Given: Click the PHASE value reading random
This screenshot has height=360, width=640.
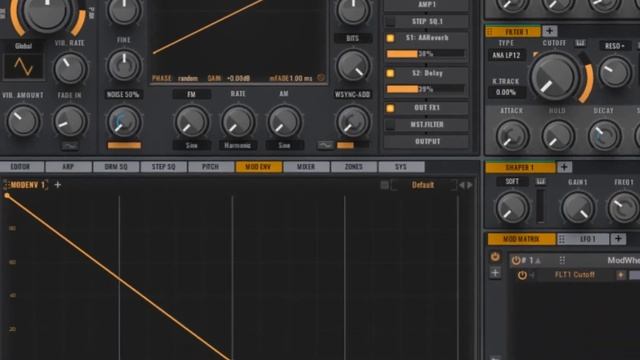Looking at the screenshot, I should tap(188, 78).
